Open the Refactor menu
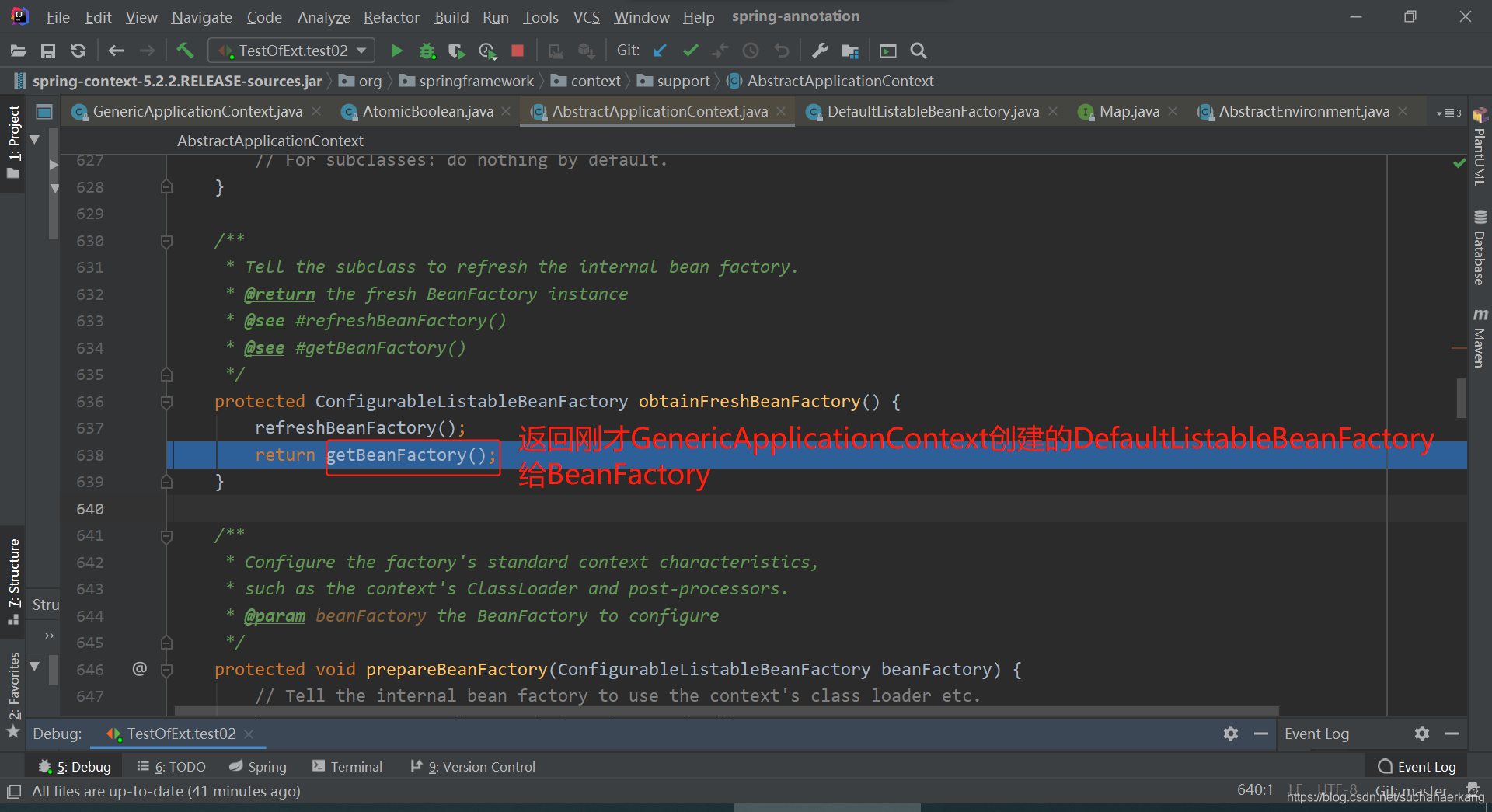The height and width of the screenshot is (812, 1492). [392, 17]
